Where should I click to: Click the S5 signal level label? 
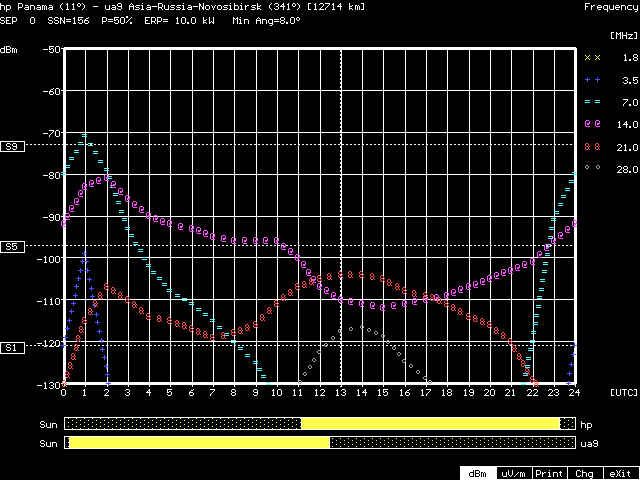point(12,247)
